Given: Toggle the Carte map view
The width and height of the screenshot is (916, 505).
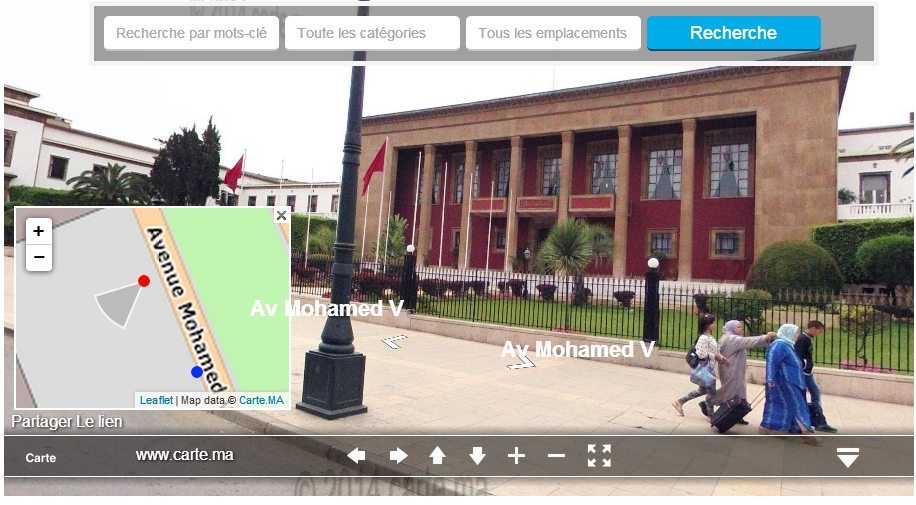Looking at the screenshot, I should point(41,458).
